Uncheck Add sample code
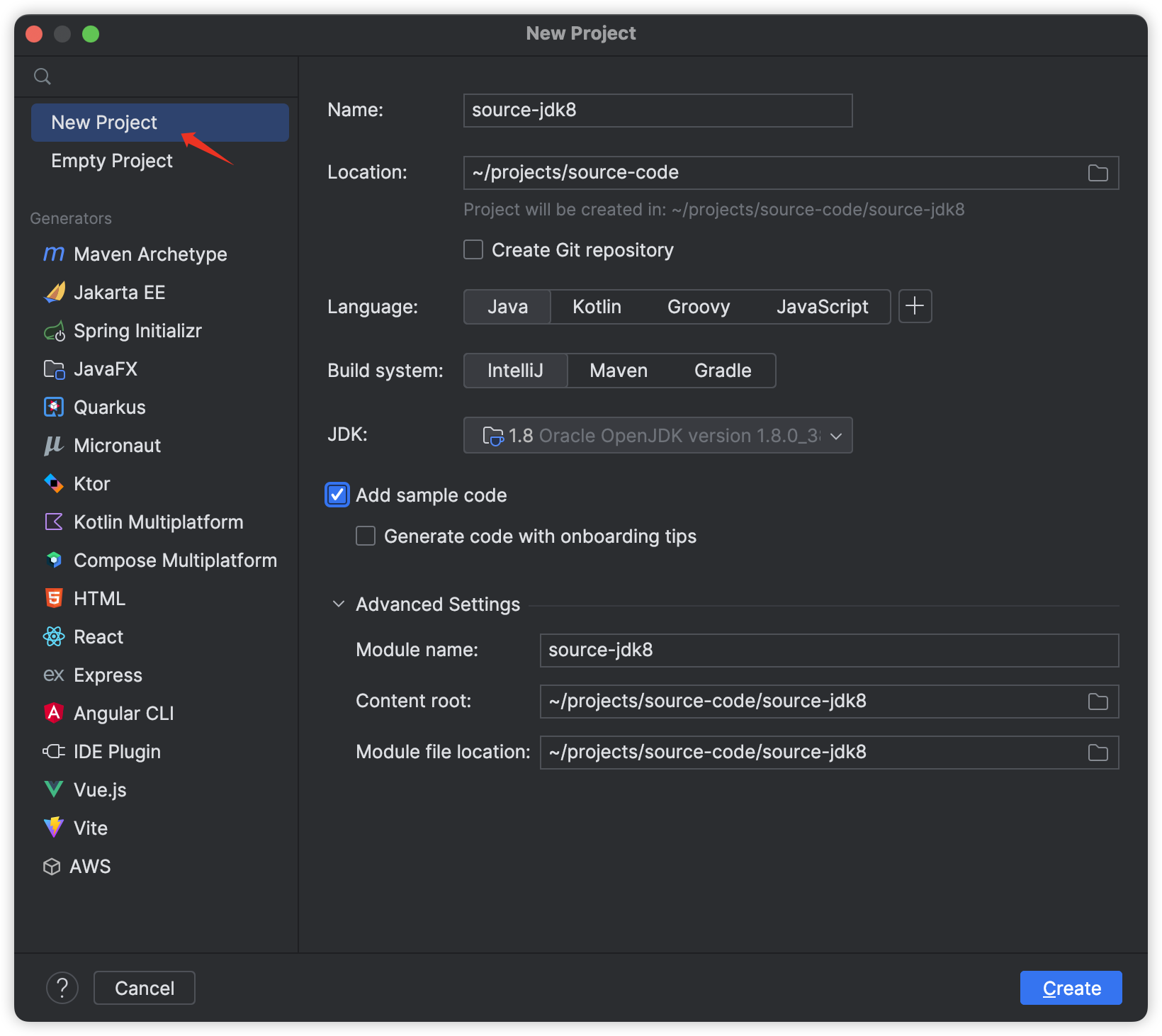The height and width of the screenshot is (1036, 1162). click(337, 495)
